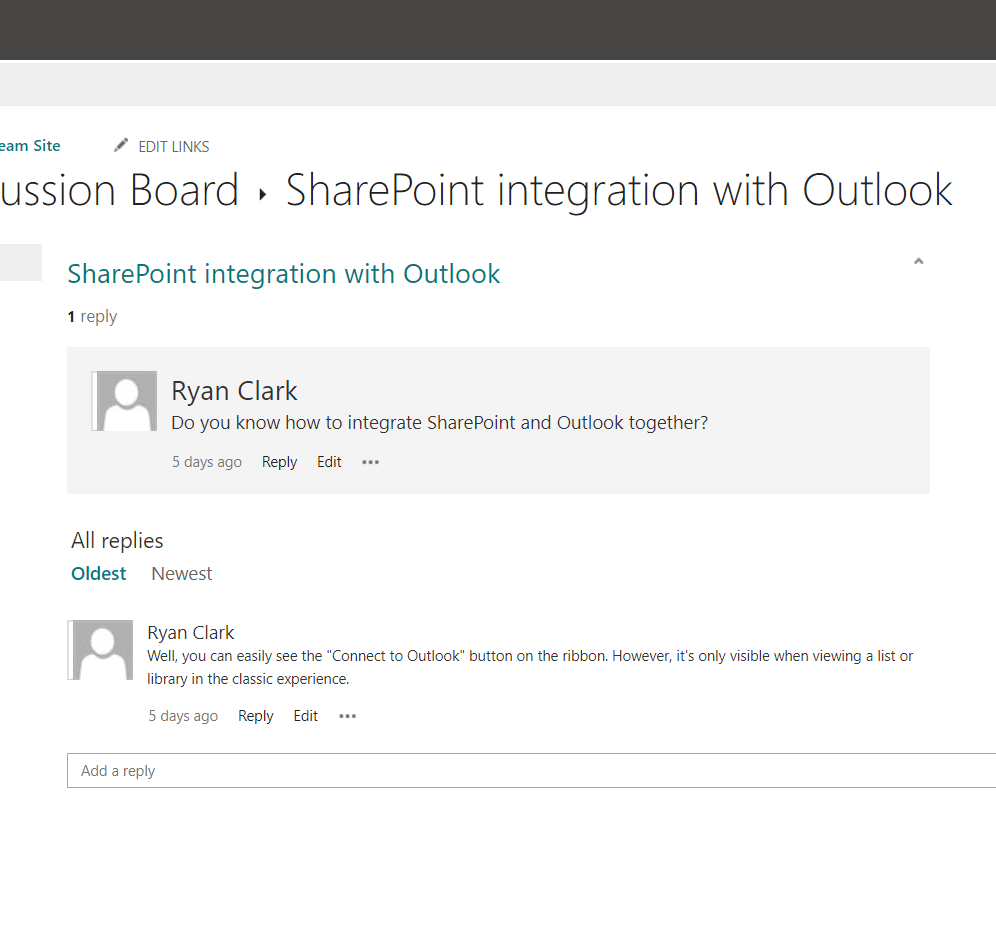The height and width of the screenshot is (926, 996).
Task: Click Ryan Clark's avatar in the reply
Action: click(100, 650)
